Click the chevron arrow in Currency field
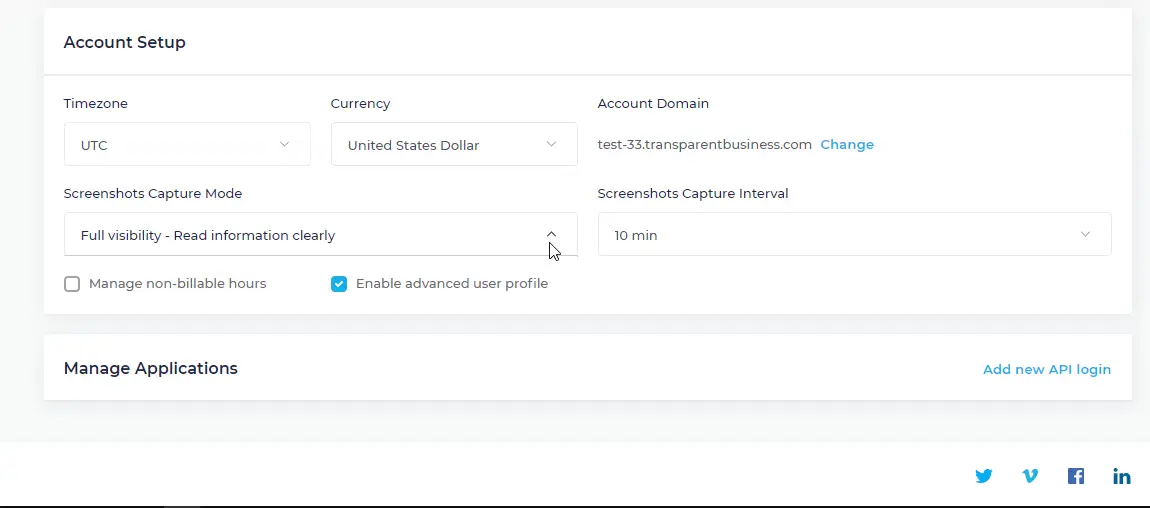 coord(552,145)
